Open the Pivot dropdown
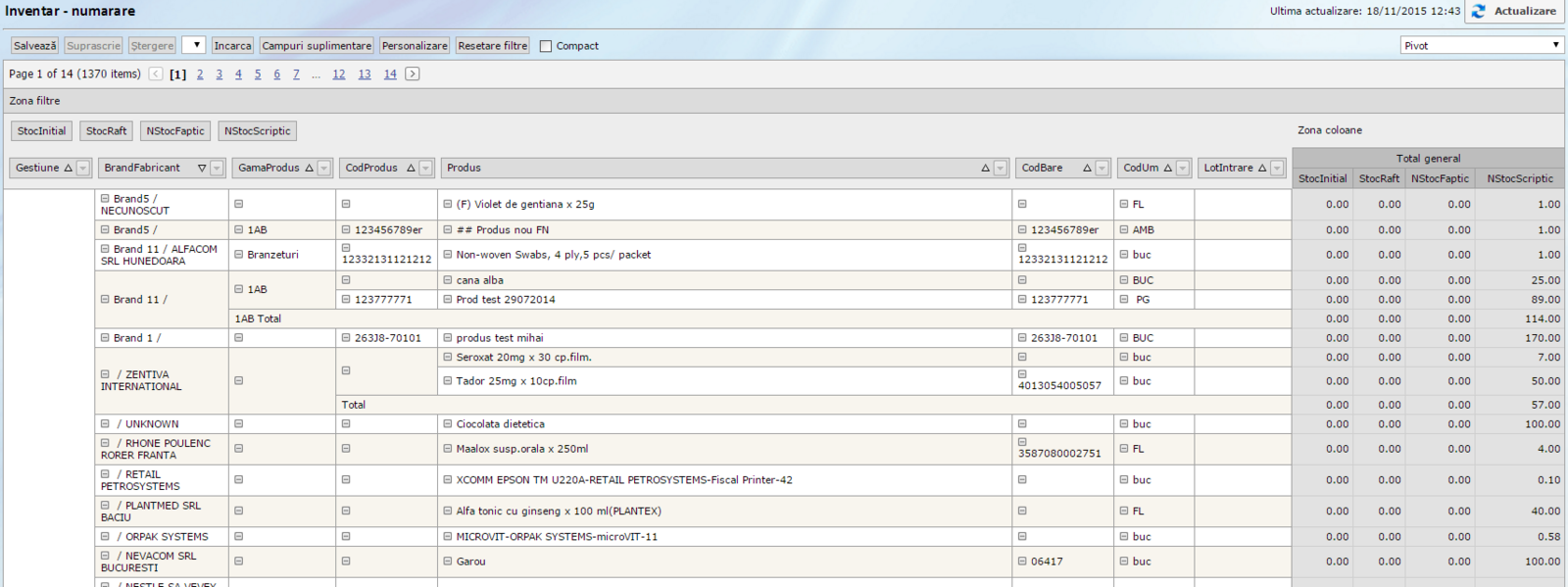 (1482, 46)
